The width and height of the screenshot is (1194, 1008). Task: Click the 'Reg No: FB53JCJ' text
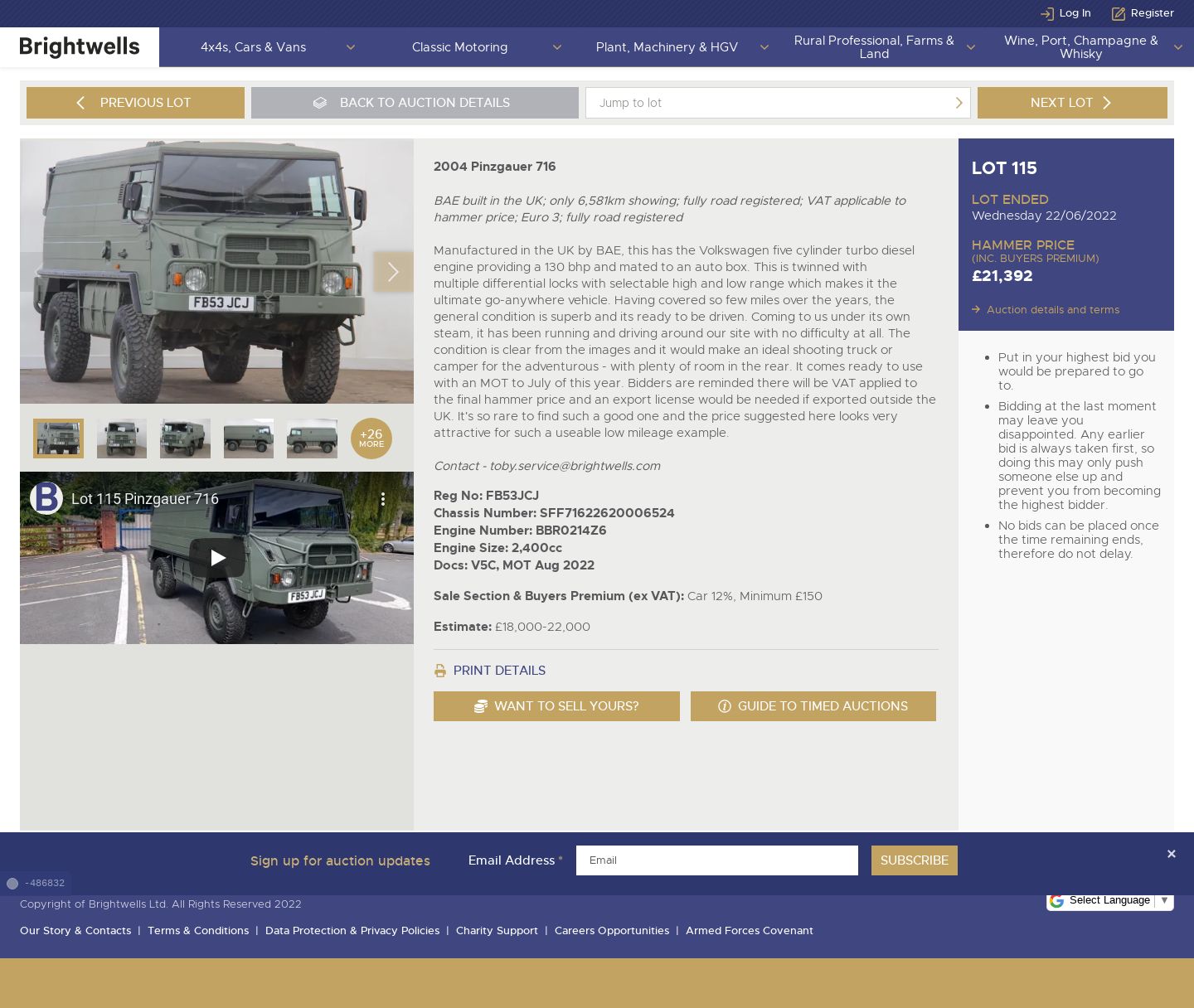coord(486,496)
